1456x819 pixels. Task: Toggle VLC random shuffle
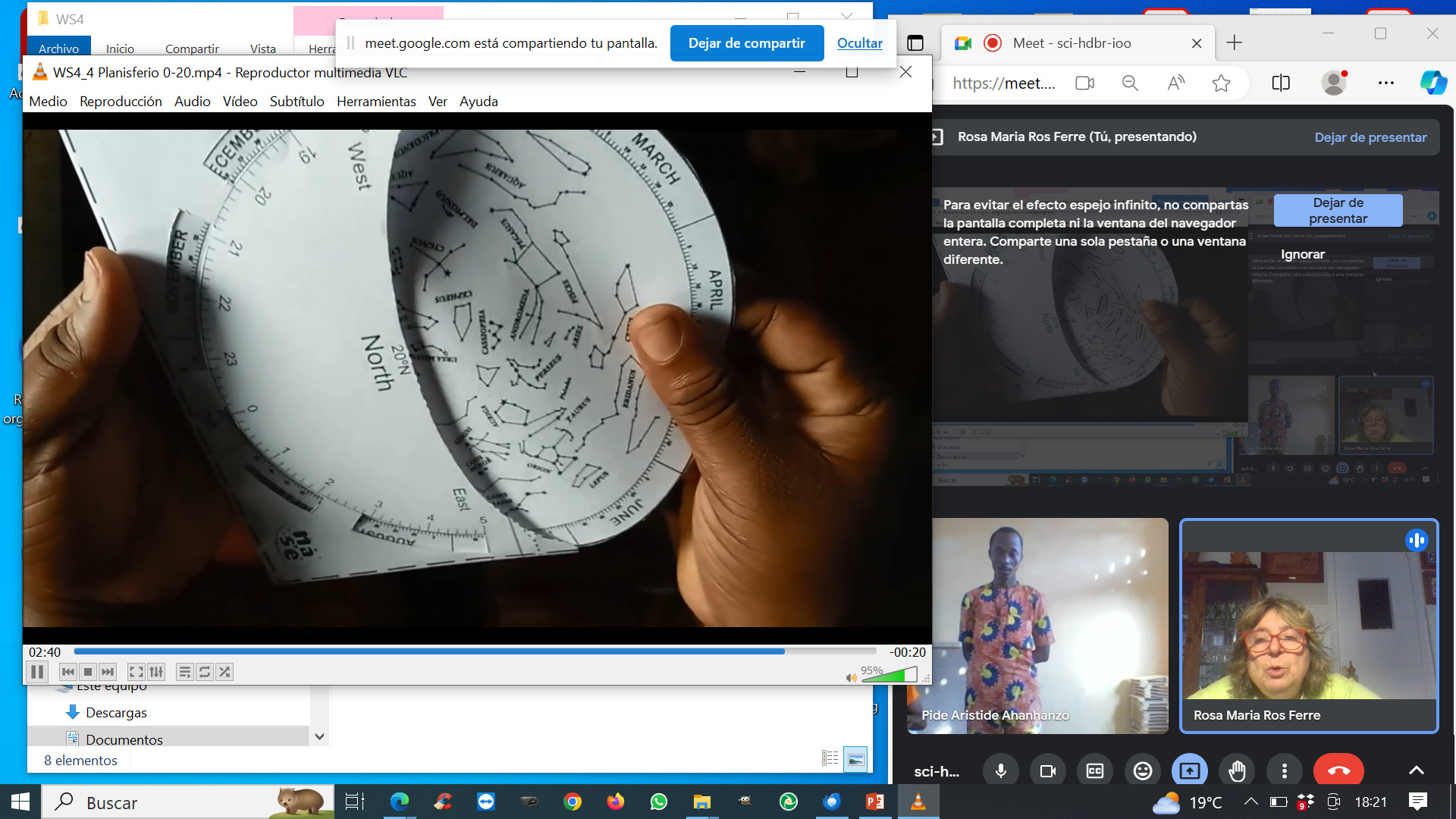[x=224, y=672]
